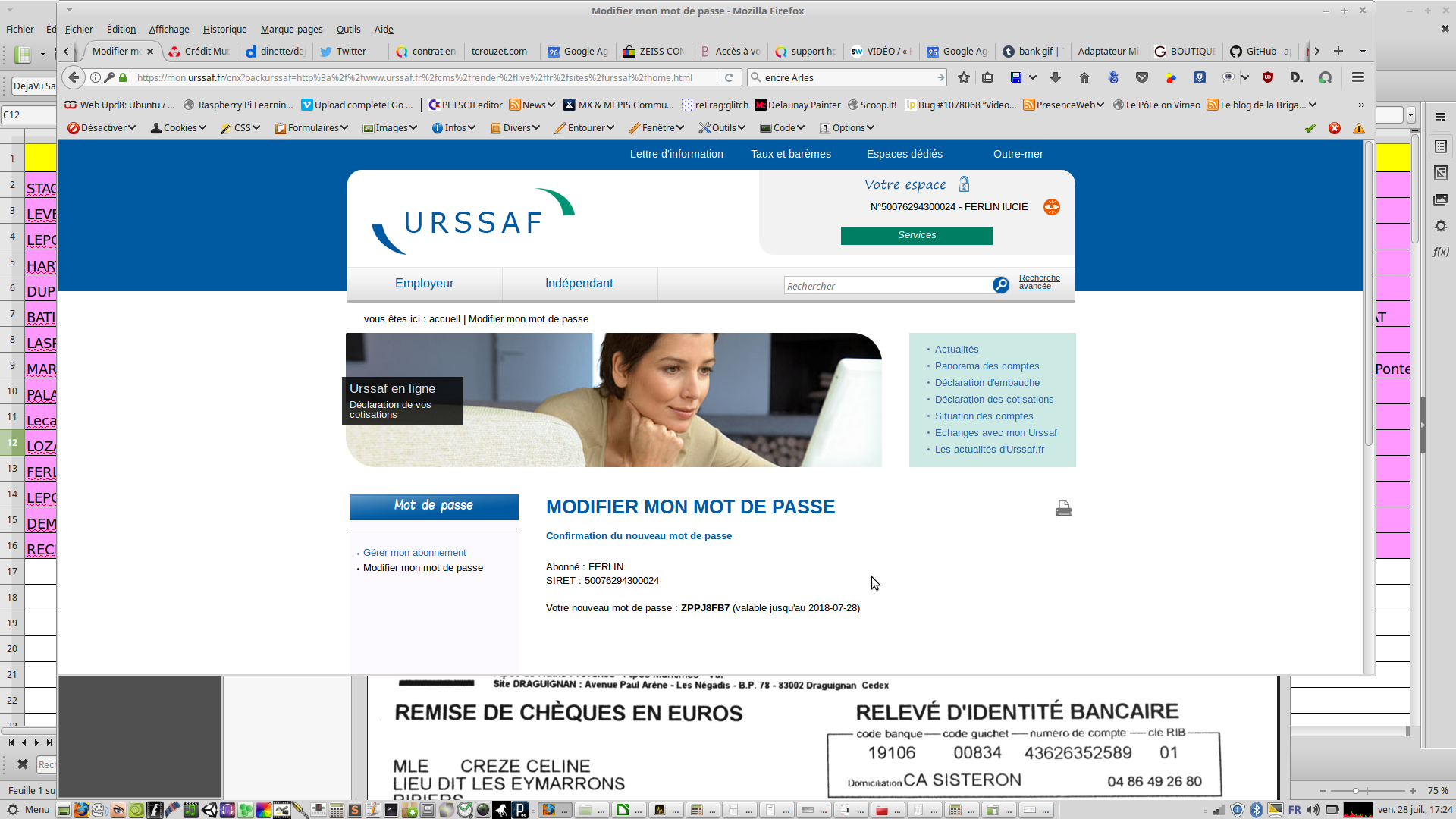The image size is (1456, 819).
Task: Click the magnifier search button on Urssaf site
Action: pos(1001,285)
